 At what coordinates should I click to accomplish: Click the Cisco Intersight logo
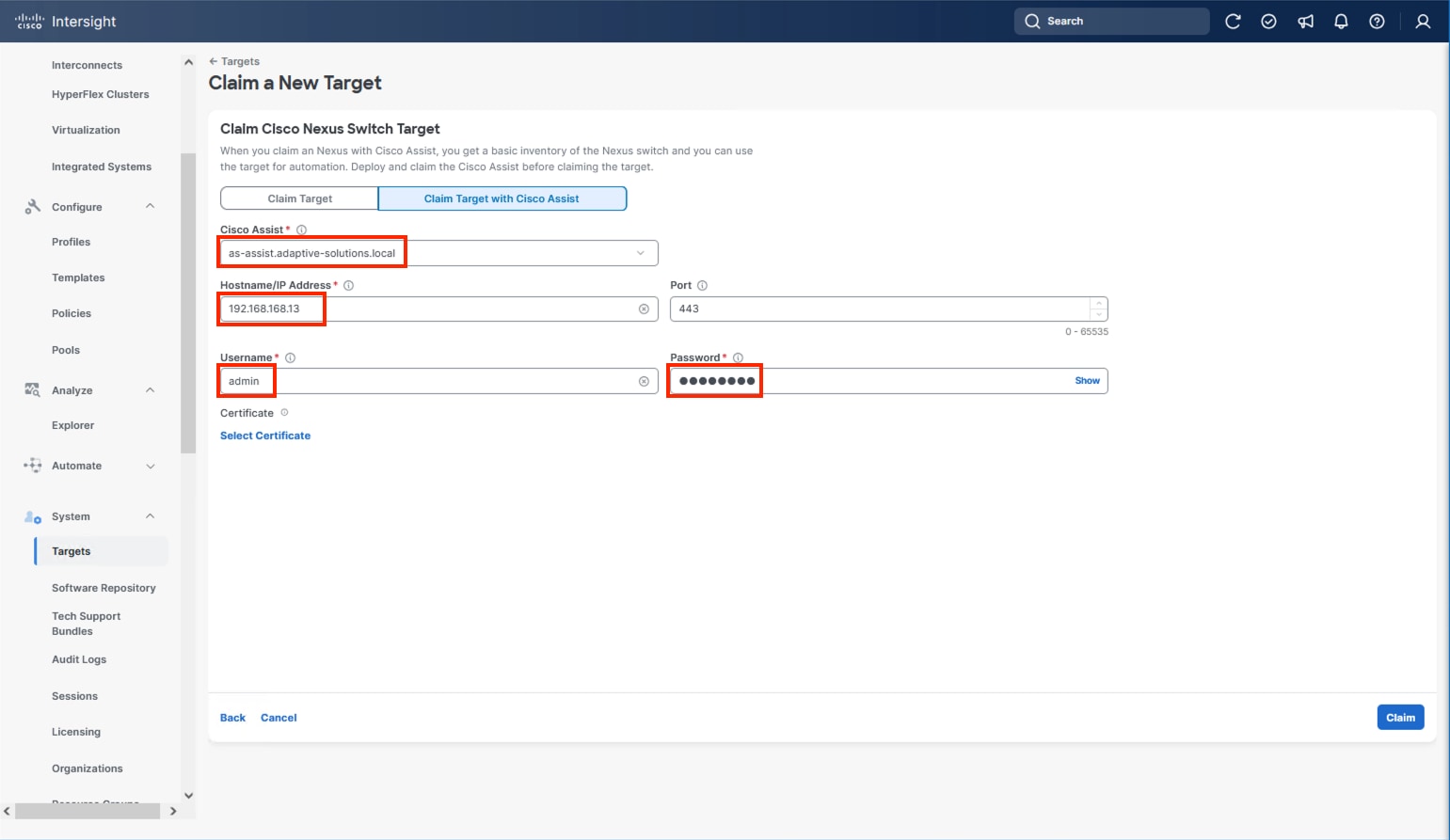tap(64, 21)
